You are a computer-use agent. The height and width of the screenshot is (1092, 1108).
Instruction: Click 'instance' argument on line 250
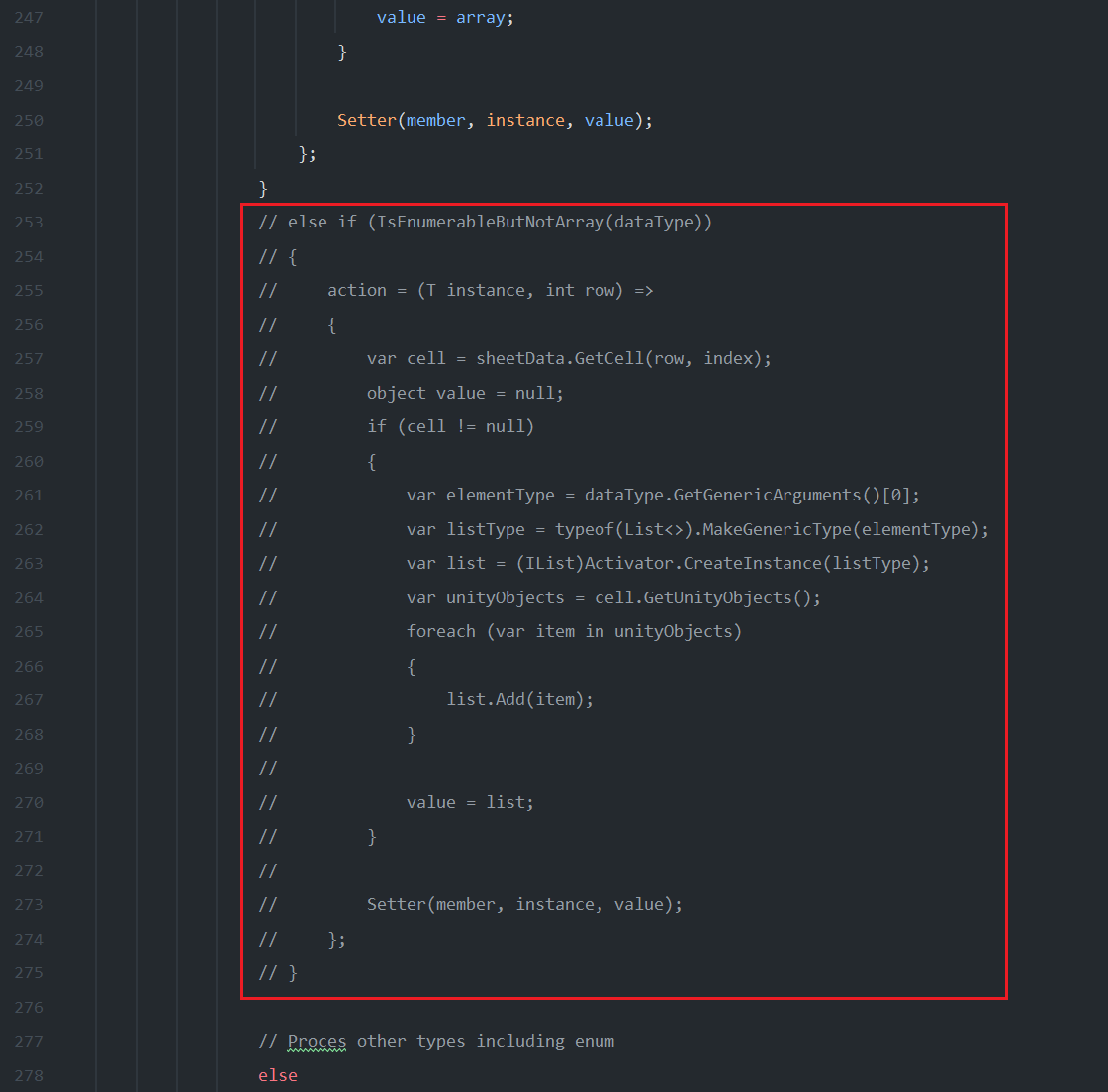click(x=525, y=120)
